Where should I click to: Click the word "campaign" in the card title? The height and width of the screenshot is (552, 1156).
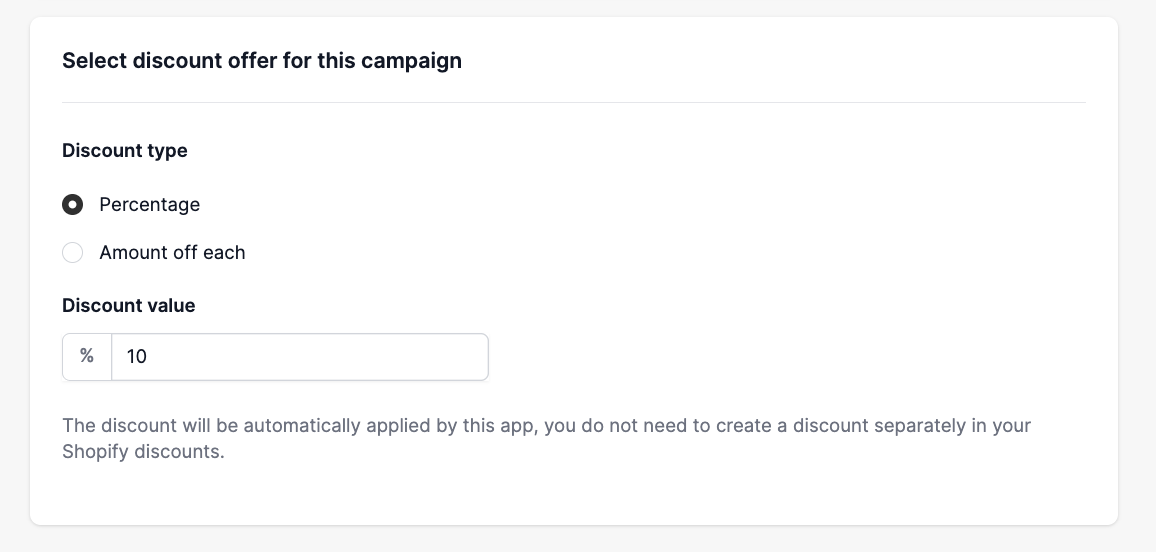click(x=411, y=61)
